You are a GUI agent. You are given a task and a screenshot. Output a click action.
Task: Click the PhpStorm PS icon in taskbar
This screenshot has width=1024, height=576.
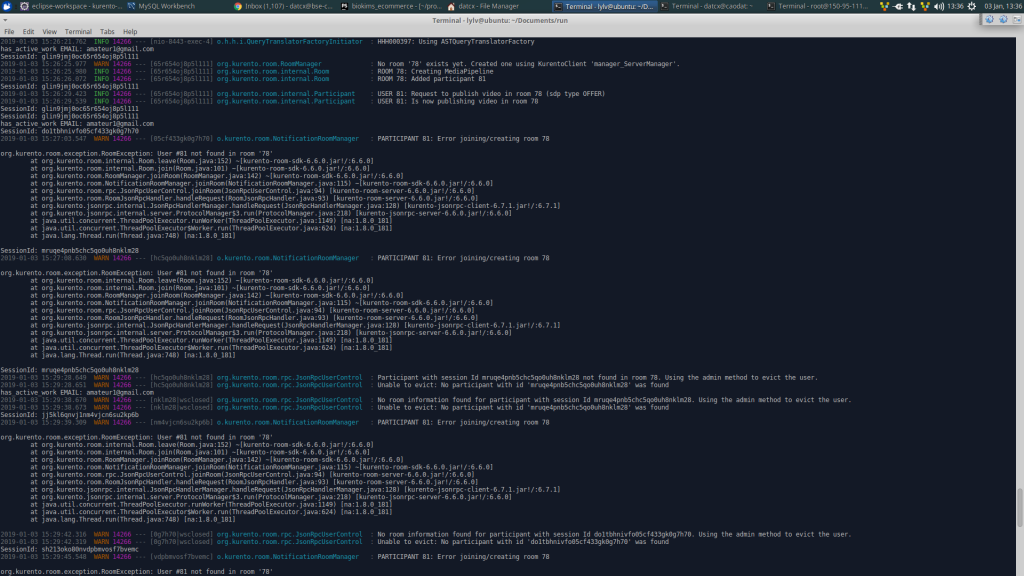click(x=344, y=6)
